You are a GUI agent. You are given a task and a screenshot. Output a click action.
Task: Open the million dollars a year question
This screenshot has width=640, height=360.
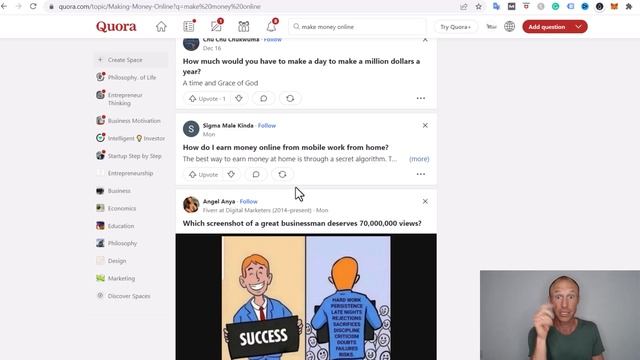(301, 66)
